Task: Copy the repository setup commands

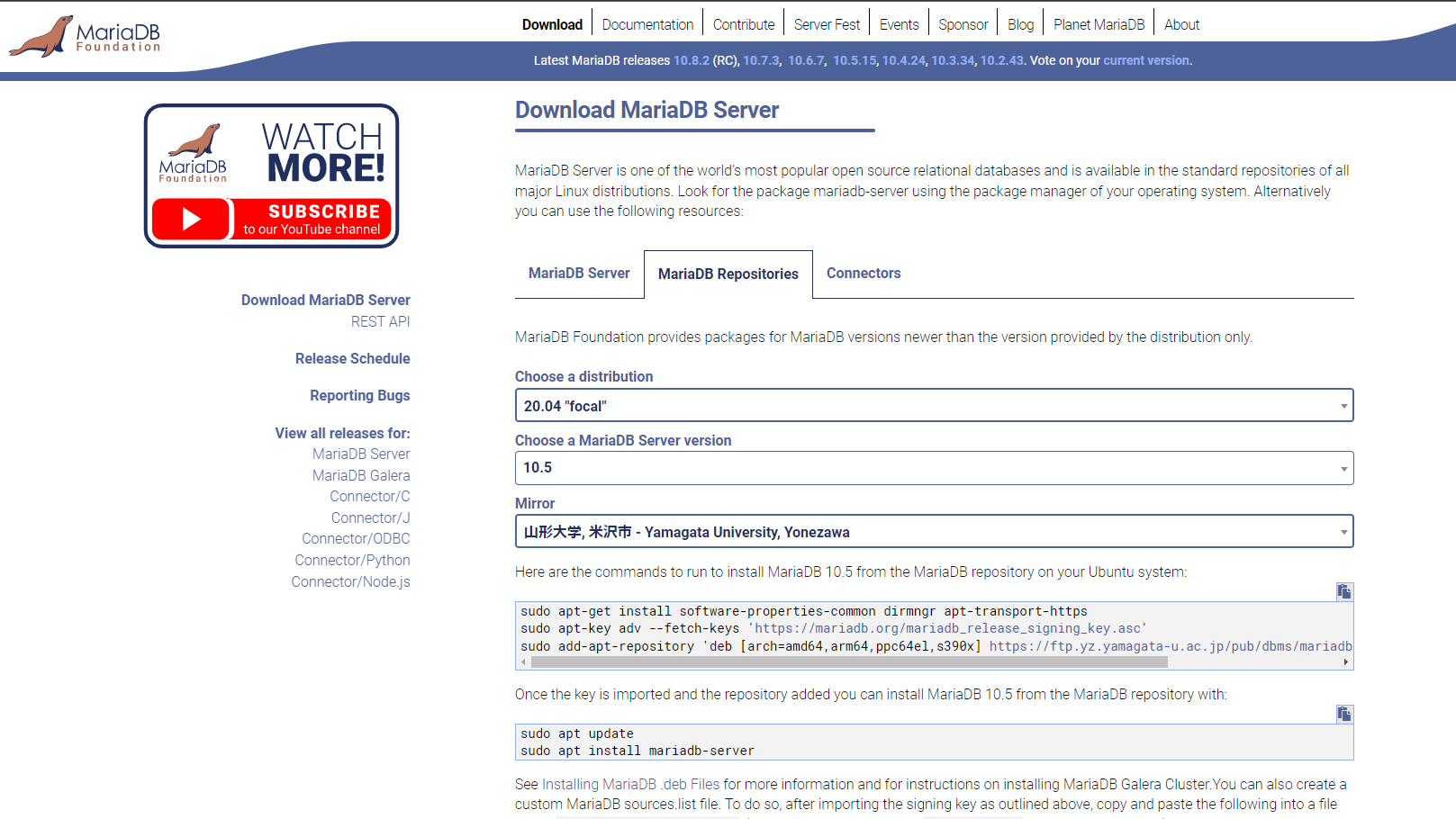Action: 1343,591
